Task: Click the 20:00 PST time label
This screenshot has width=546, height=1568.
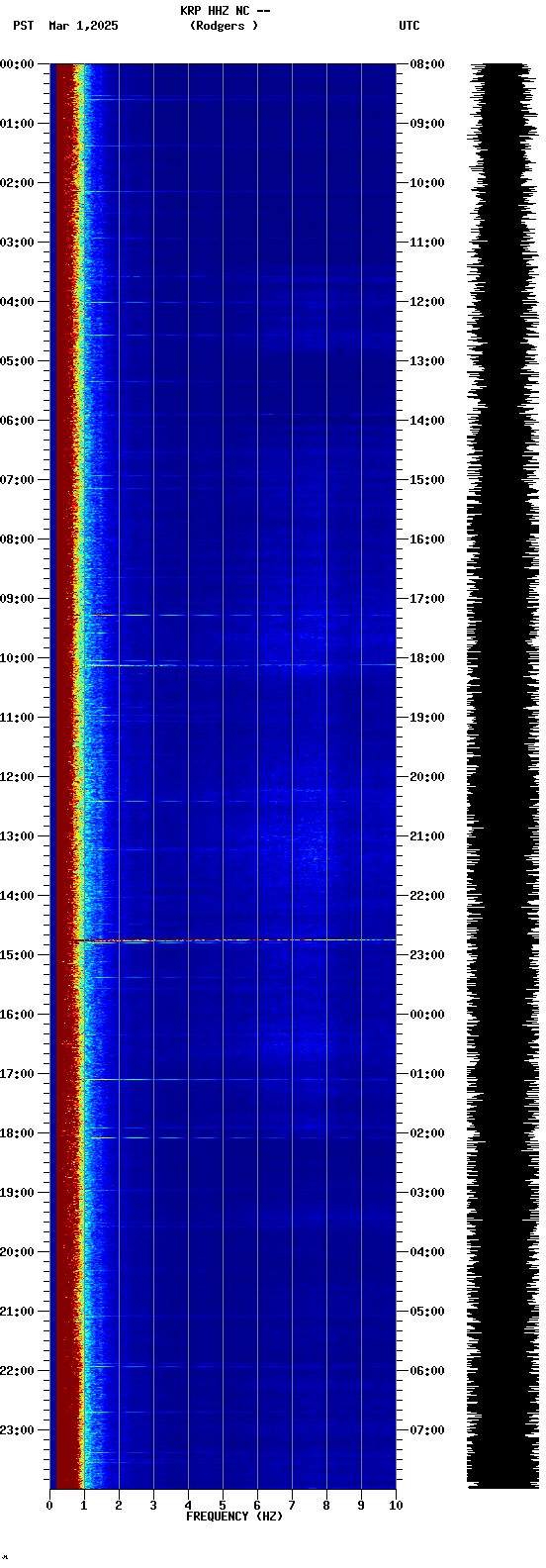Action: 18,1252
